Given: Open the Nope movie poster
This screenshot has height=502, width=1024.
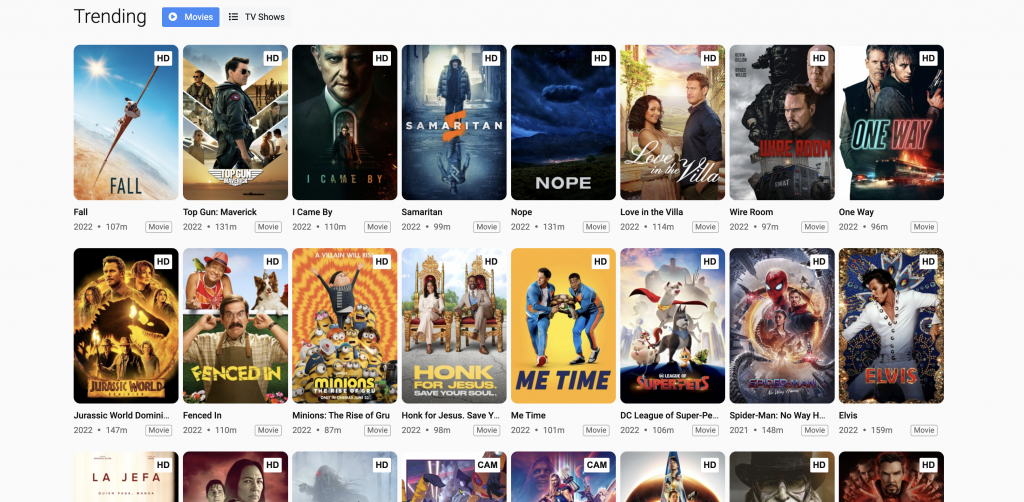Looking at the screenshot, I should click(x=563, y=122).
